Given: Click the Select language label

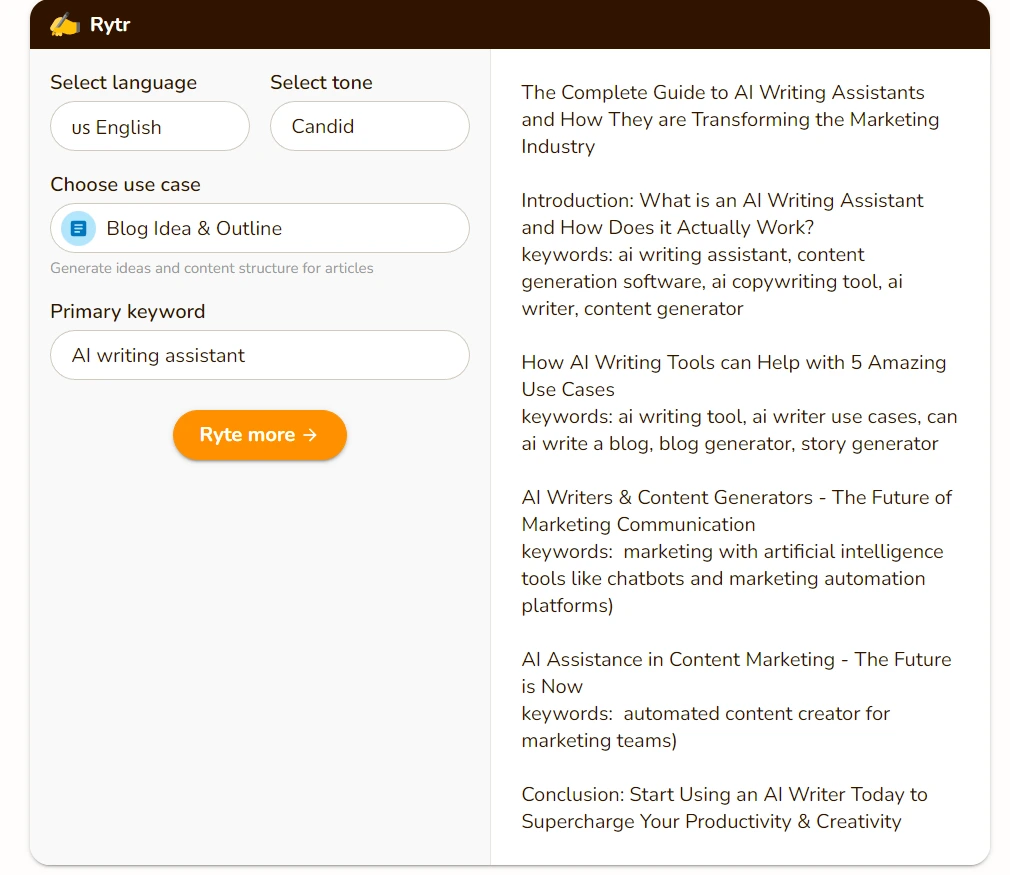Looking at the screenshot, I should [123, 83].
